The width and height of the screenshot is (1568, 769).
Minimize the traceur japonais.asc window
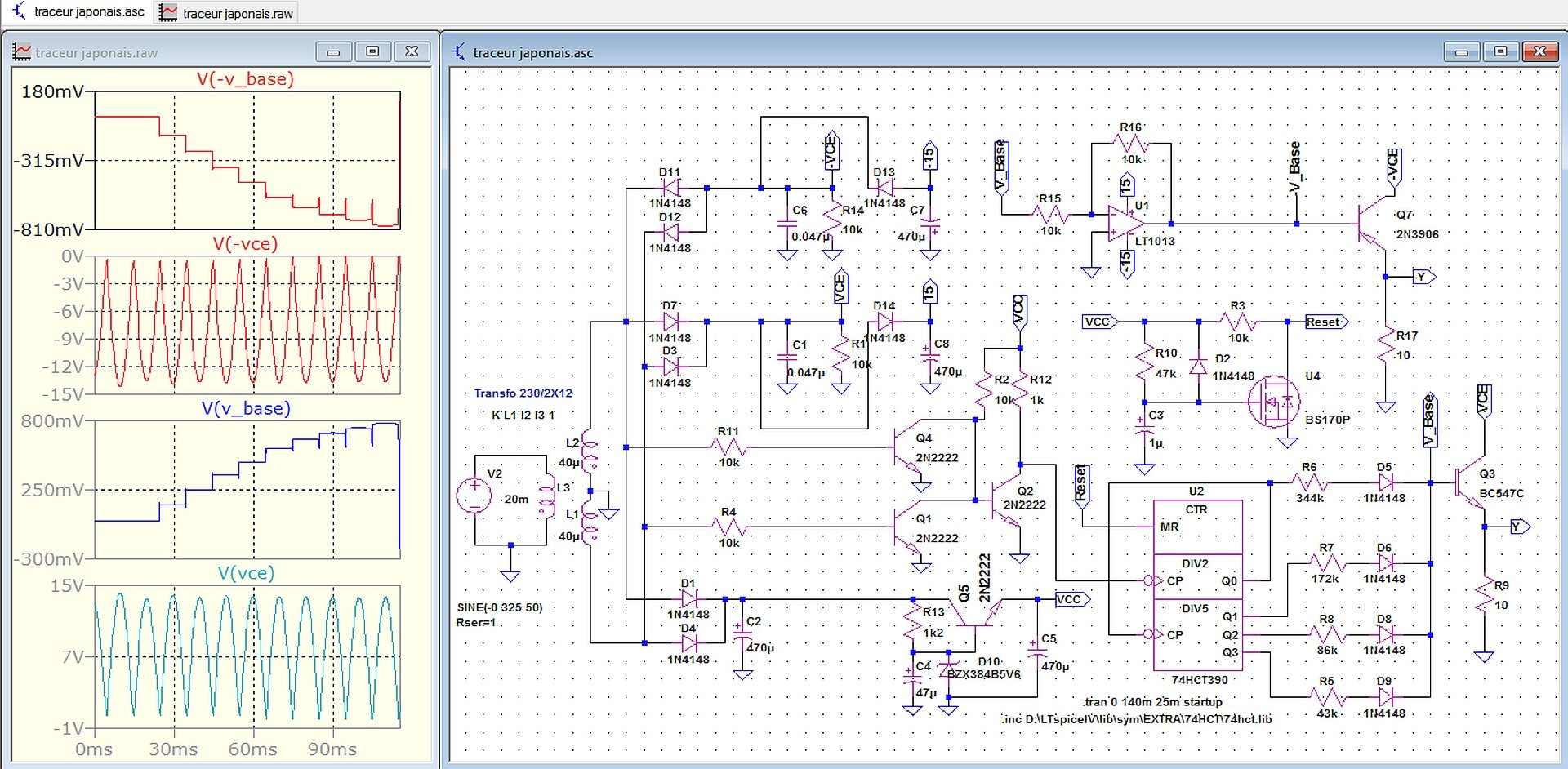click(x=1462, y=52)
